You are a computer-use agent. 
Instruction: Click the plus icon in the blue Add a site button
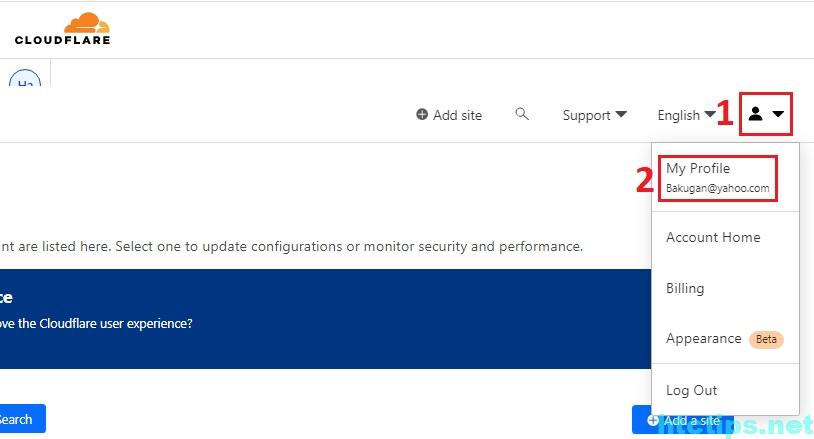653,420
